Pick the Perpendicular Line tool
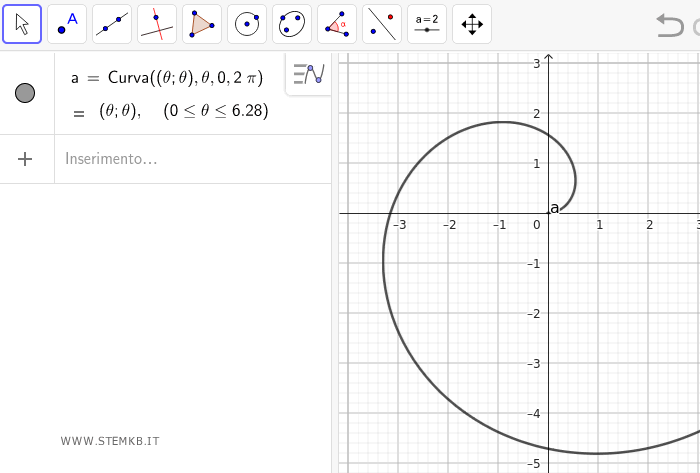This screenshot has height=473, width=700. [x=157, y=24]
